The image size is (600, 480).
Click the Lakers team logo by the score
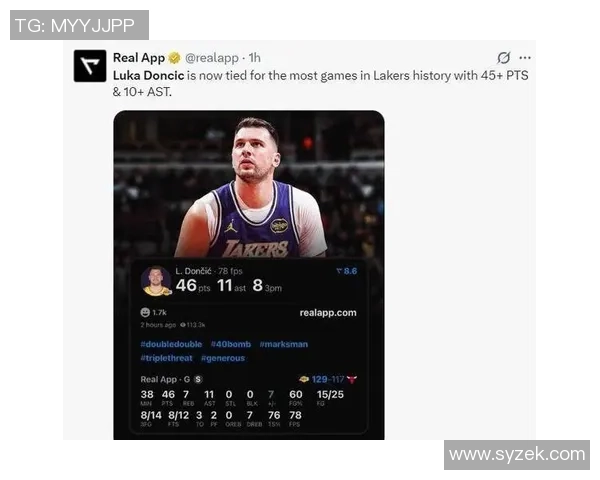click(304, 379)
